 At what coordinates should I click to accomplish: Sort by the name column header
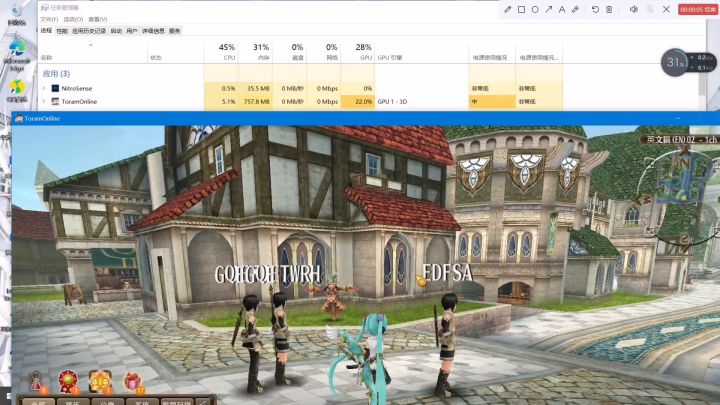pos(93,51)
